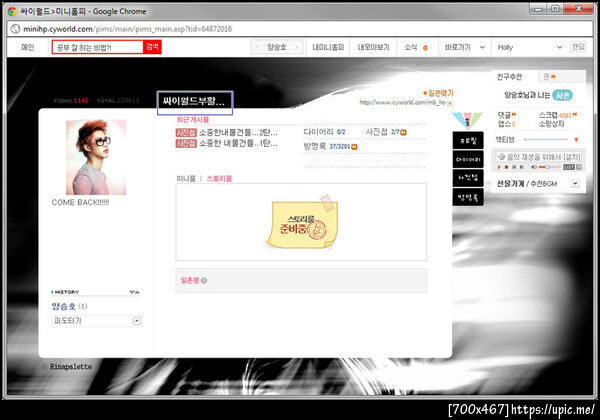Click the blue 사촌 relationship badge
The height and width of the screenshot is (420, 600).
[562, 95]
